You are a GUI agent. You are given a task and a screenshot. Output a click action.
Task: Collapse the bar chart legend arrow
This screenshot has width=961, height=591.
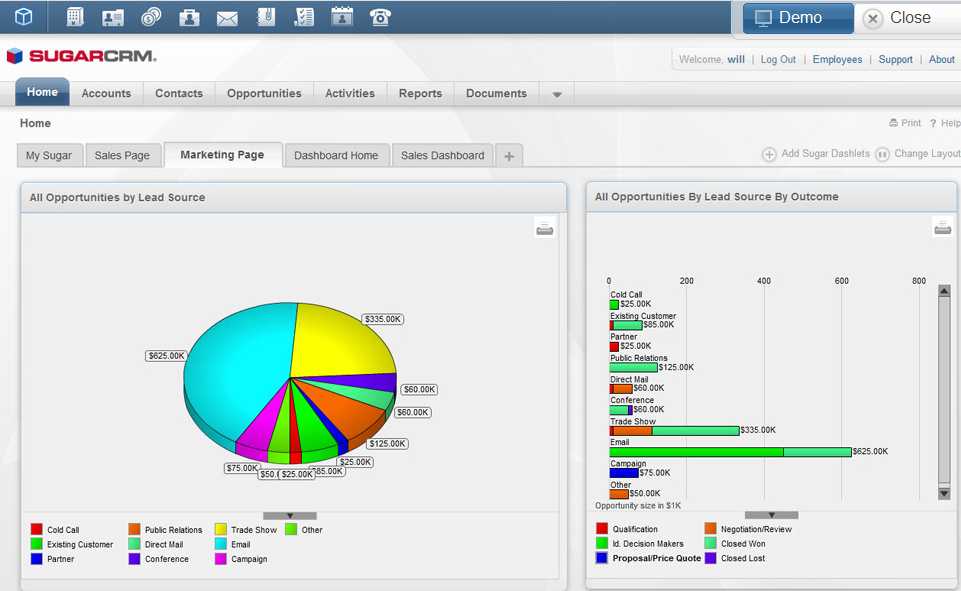click(x=772, y=515)
